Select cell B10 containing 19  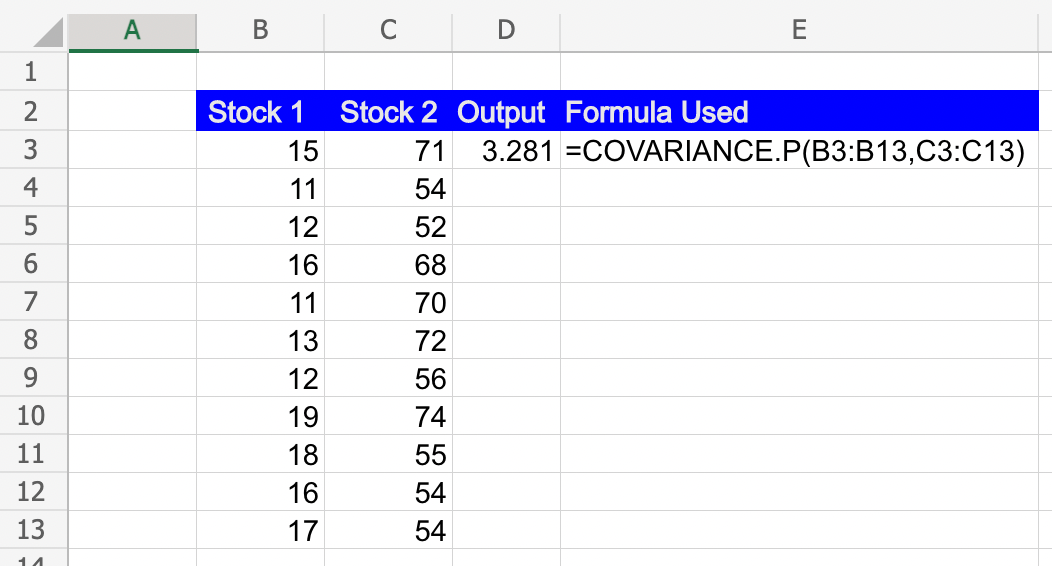[x=260, y=416]
